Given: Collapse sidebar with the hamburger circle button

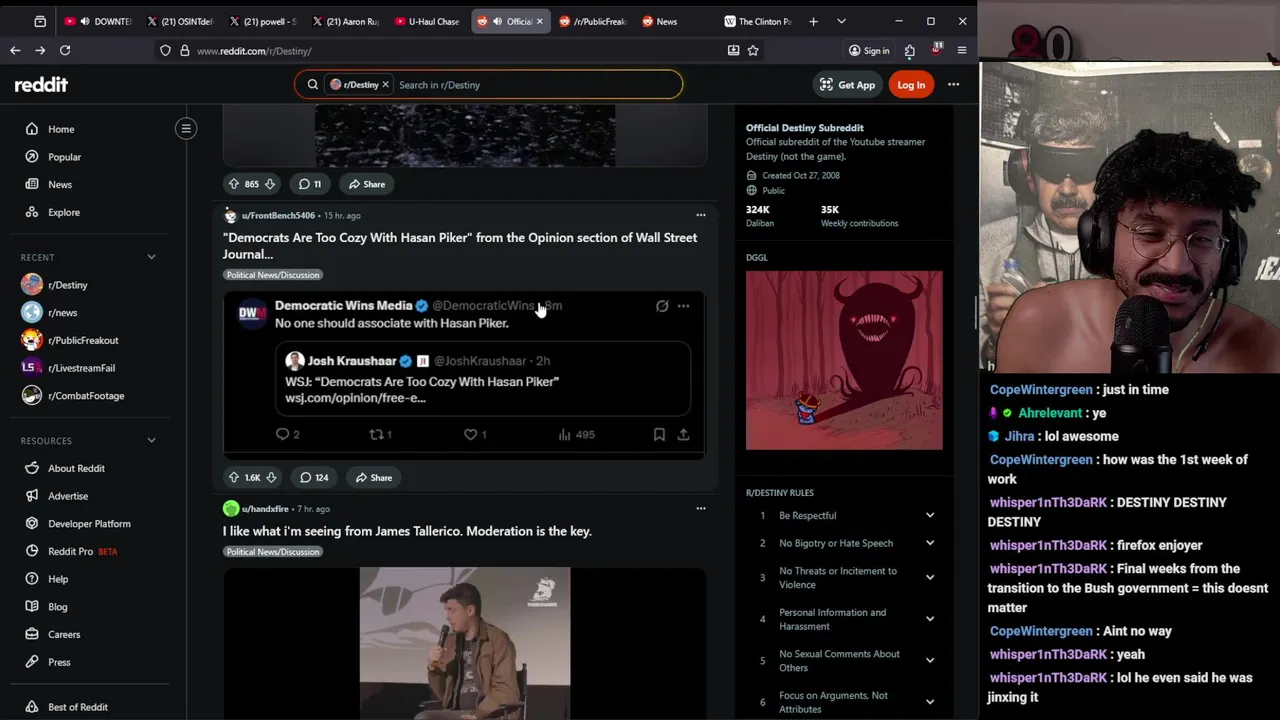Looking at the screenshot, I should click(186, 128).
